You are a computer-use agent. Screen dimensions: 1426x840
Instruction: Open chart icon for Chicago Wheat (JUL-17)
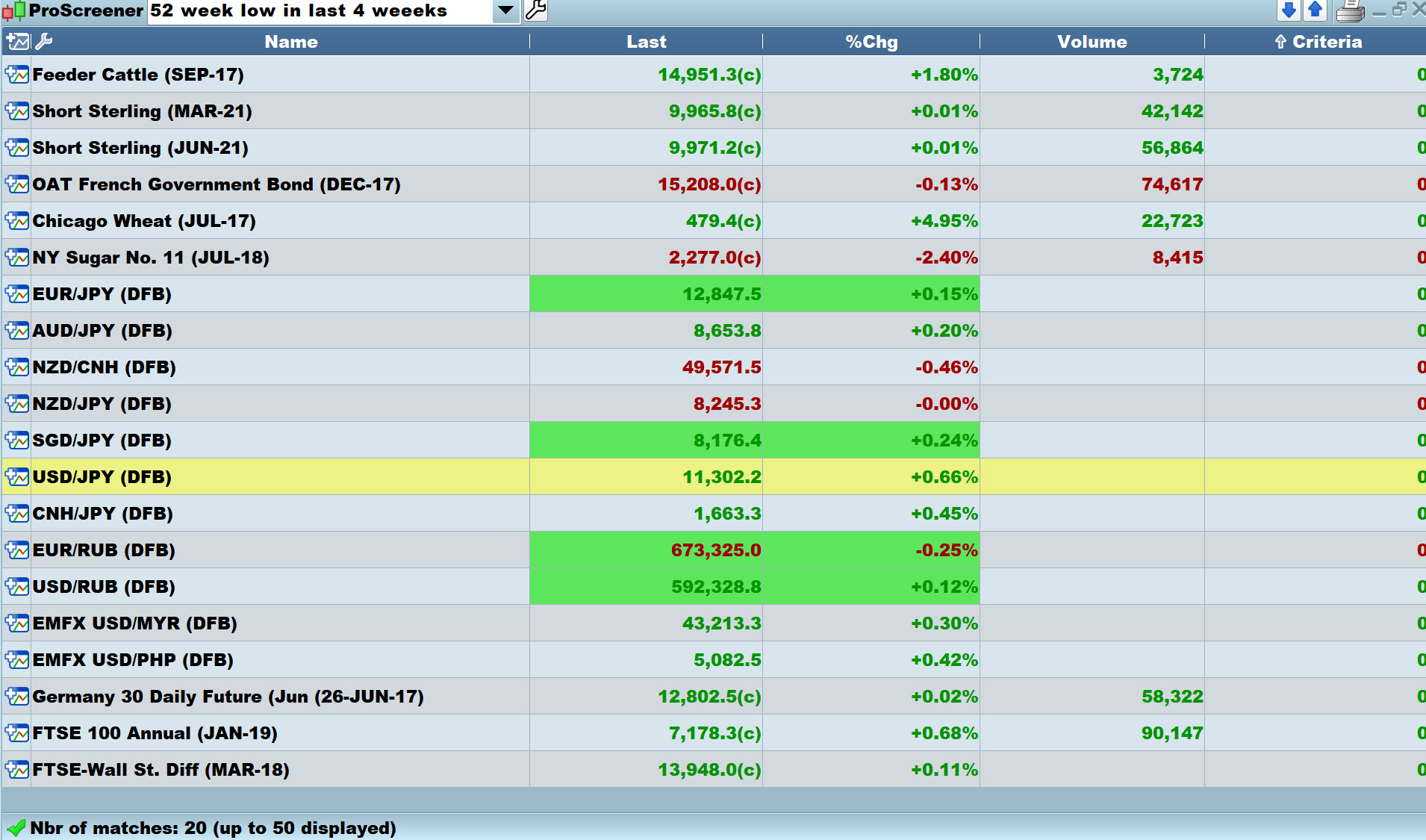[17, 221]
